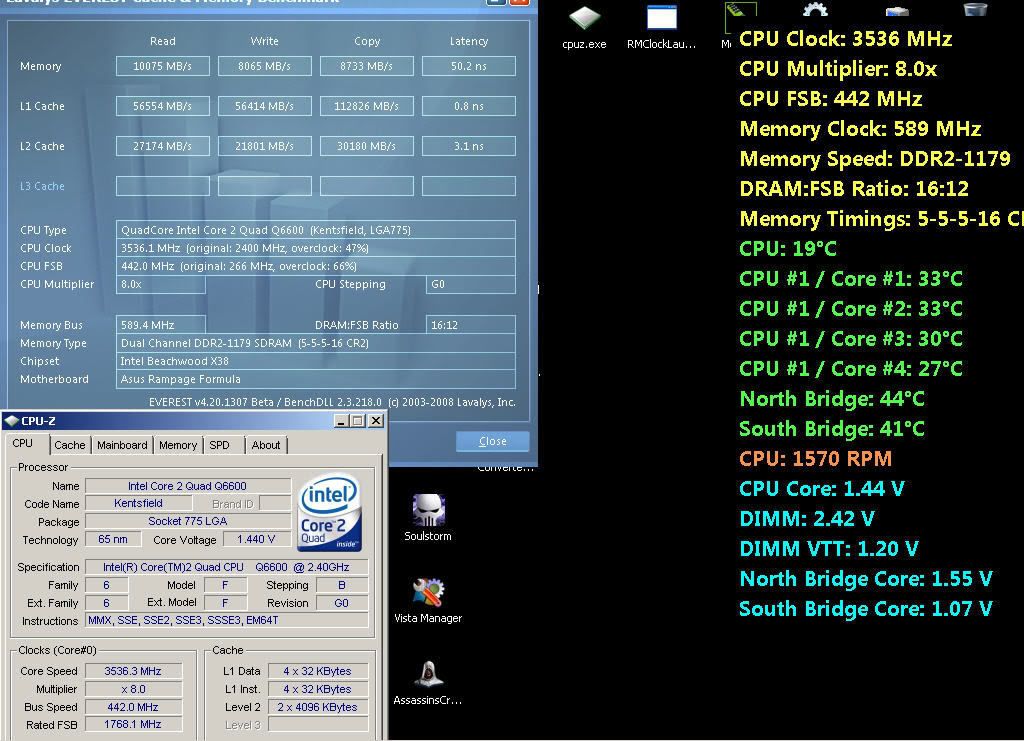Click the CPU-Z Name field Intel Core 2 Quad Q6600

point(188,486)
